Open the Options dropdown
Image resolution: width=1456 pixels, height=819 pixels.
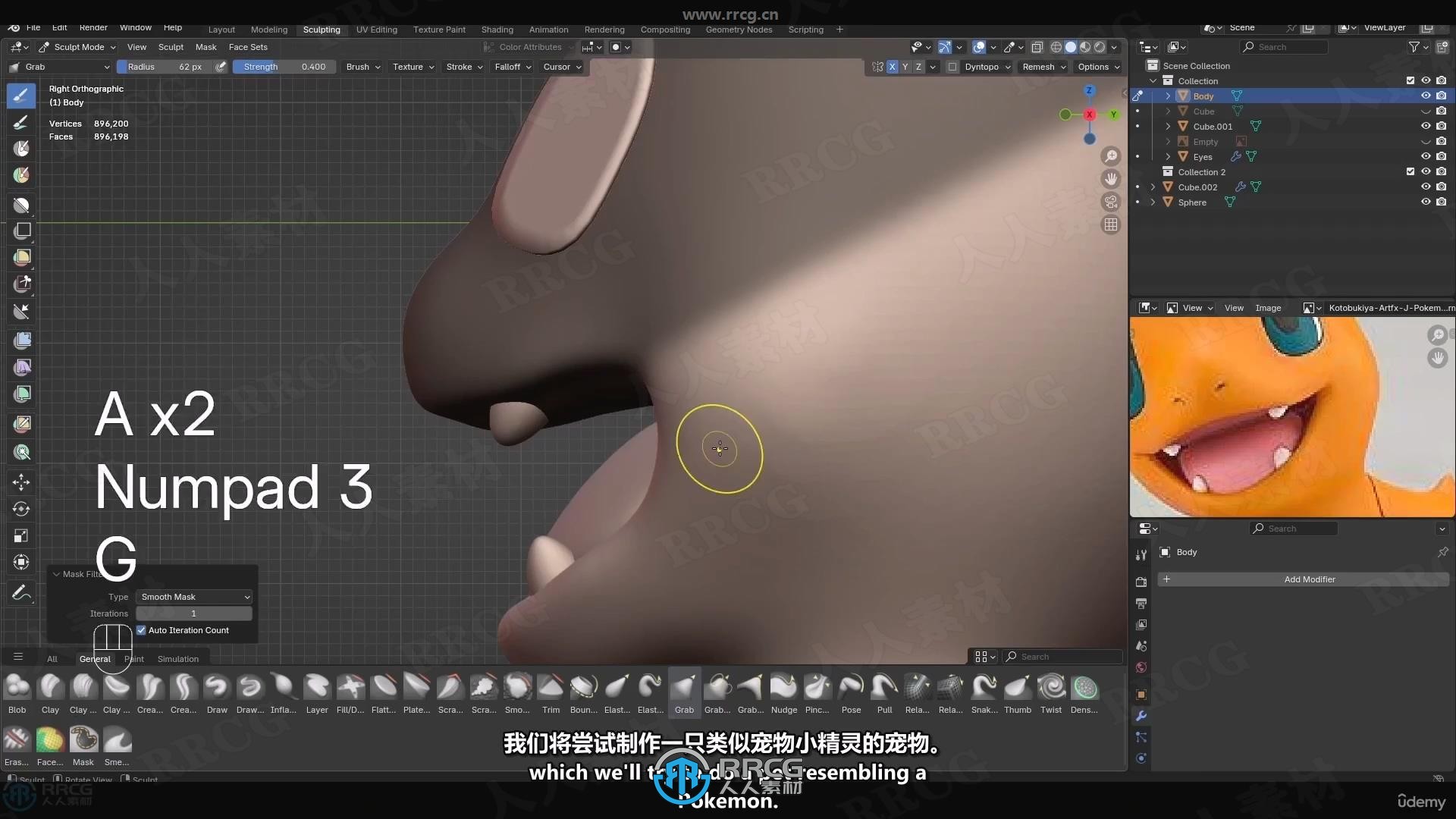coord(1099,67)
